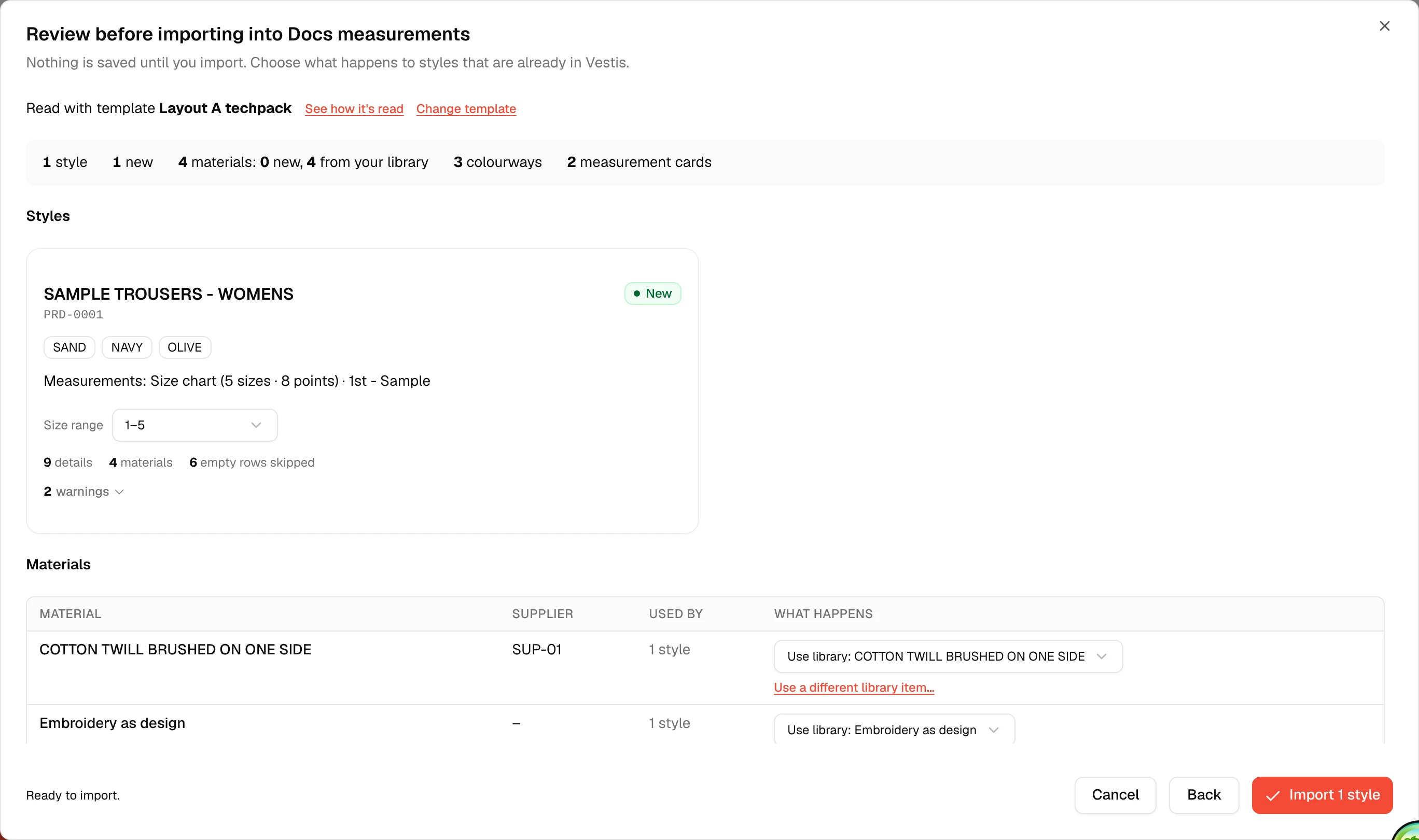Click 'Layout A techpack' template name
This screenshot has height=840, width=1419.
click(225, 108)
